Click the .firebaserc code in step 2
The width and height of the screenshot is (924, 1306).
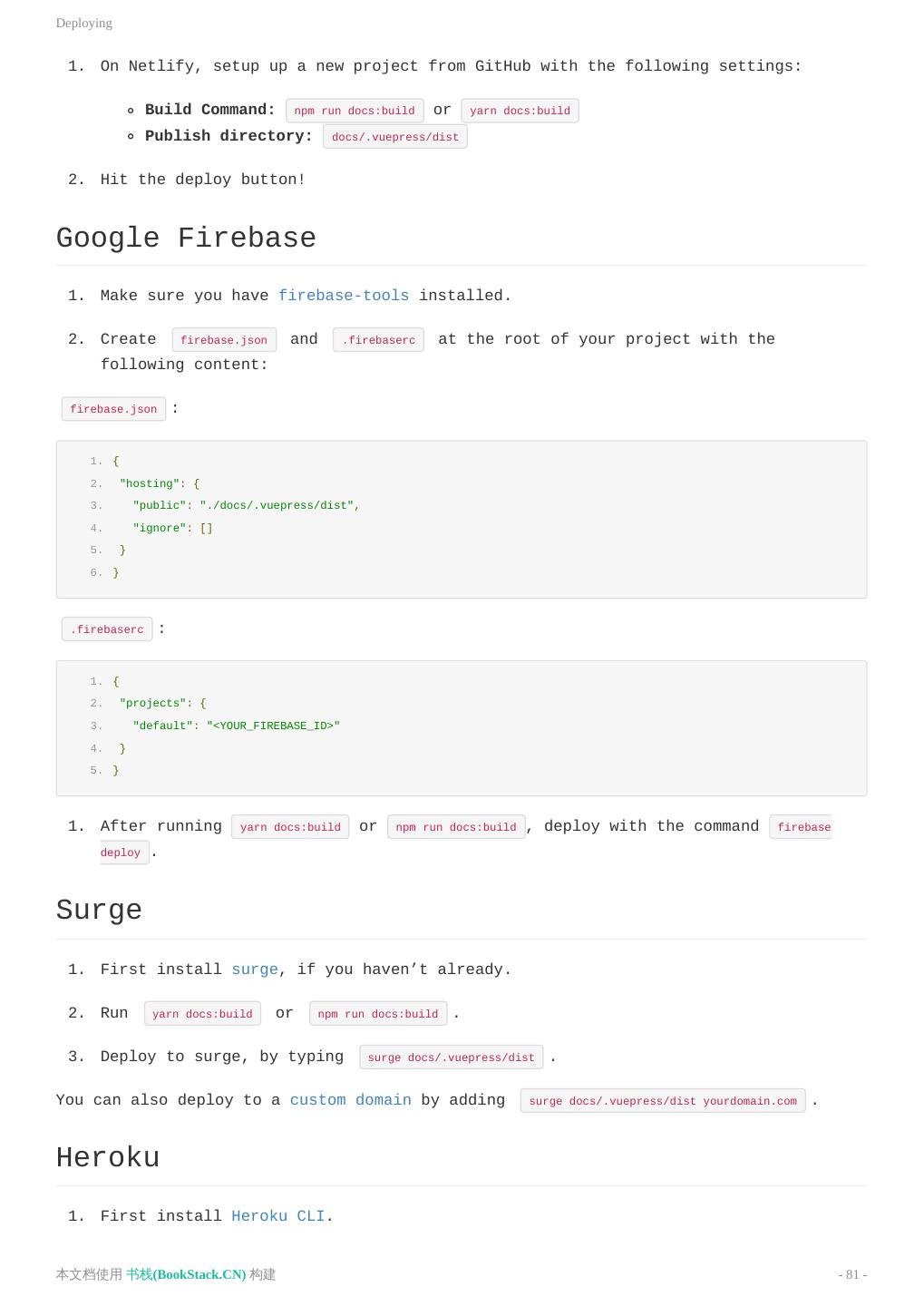pos(378,340)
